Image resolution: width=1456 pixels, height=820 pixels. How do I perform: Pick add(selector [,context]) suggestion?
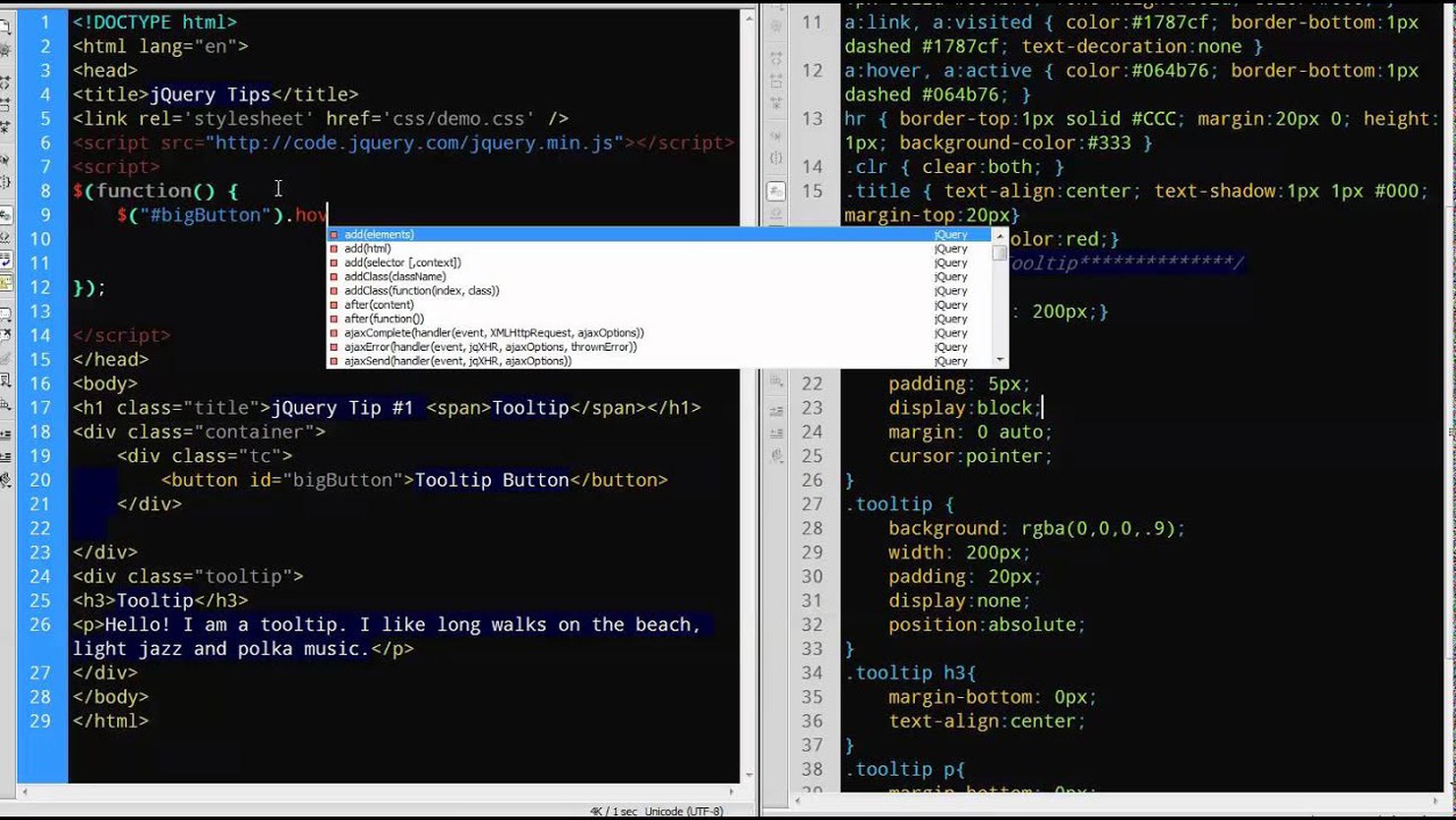point(659,263)
